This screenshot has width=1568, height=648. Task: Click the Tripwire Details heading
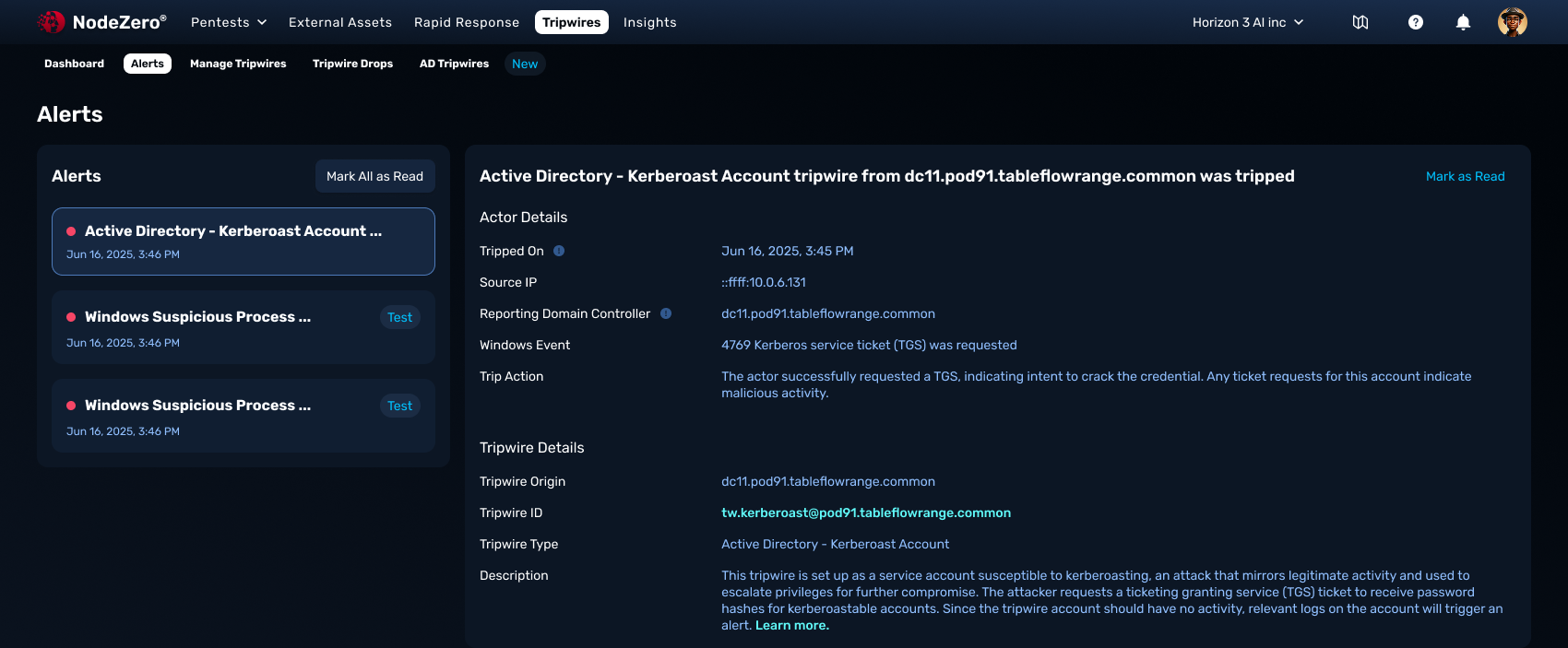click(x=532, y=448)
